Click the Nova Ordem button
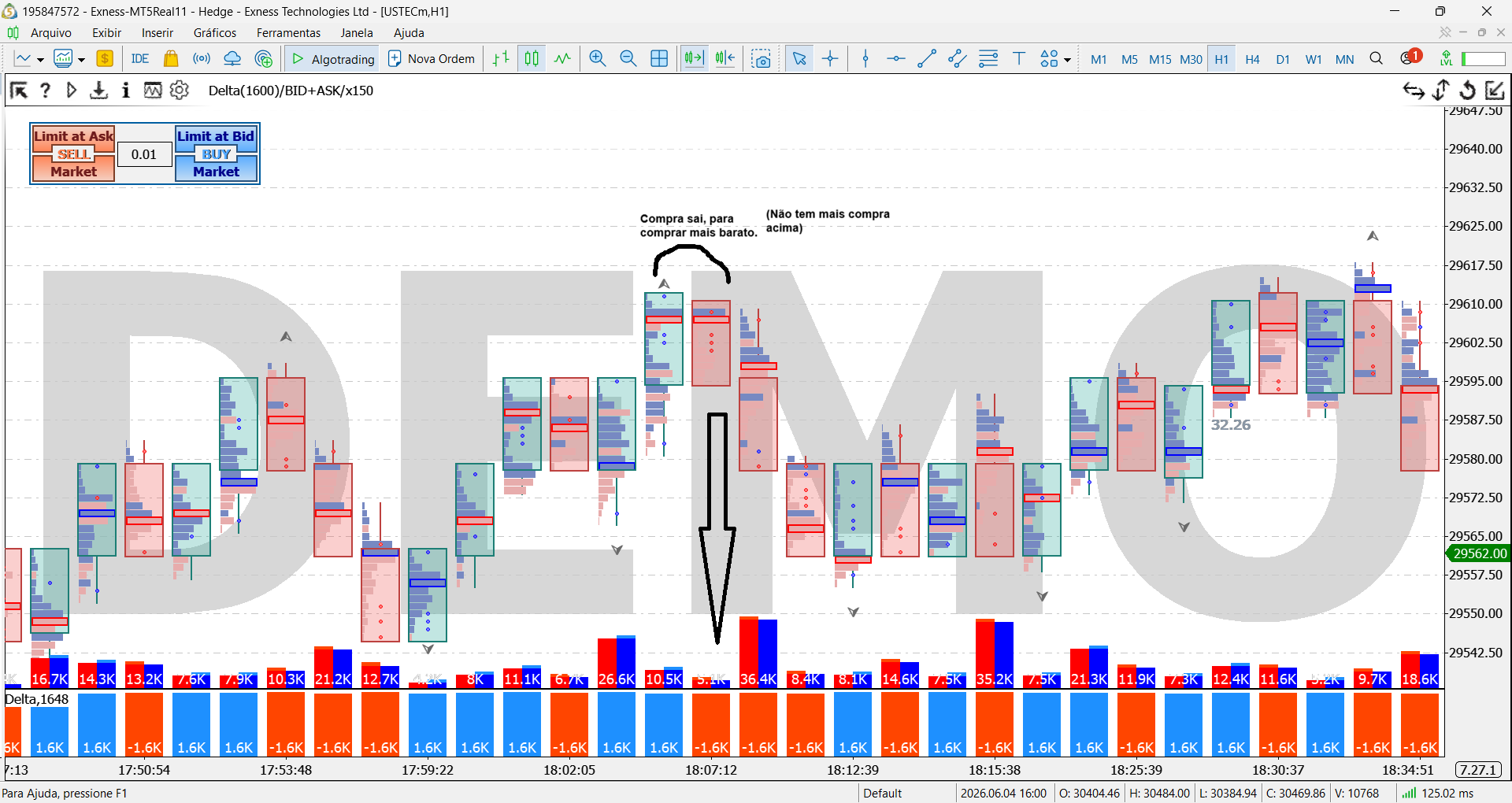The width and height of the screenshot is (1512, 803). click(x=432, y=59)
